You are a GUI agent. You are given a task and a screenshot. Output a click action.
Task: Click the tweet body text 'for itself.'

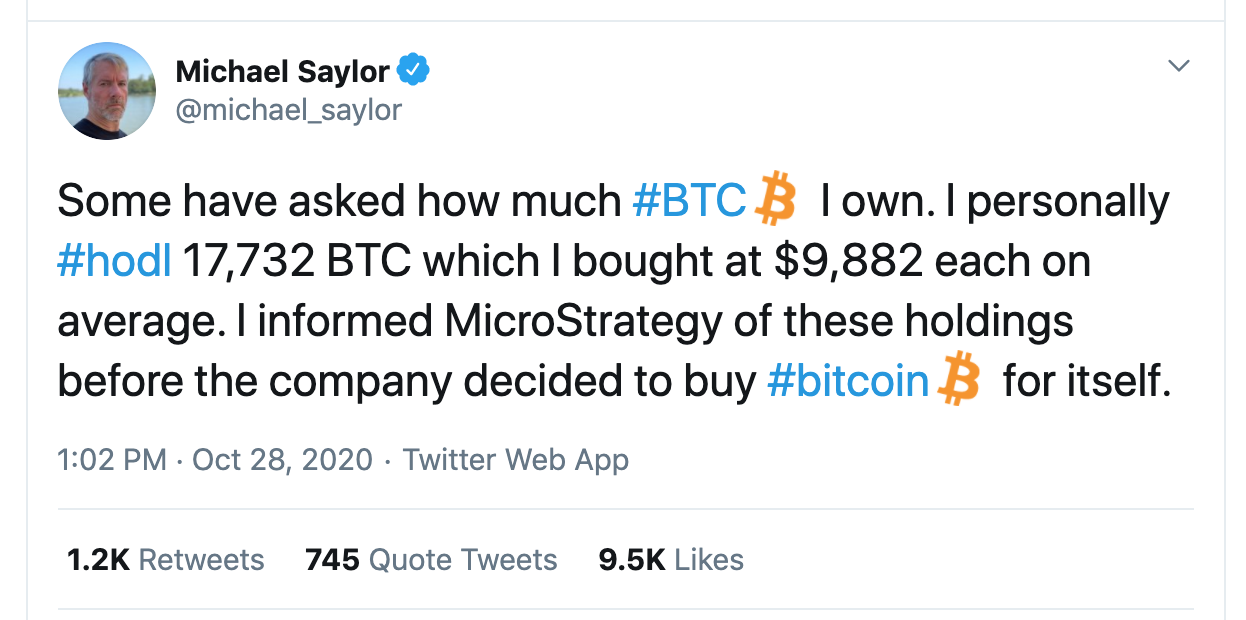click(x=1087, y=382)
